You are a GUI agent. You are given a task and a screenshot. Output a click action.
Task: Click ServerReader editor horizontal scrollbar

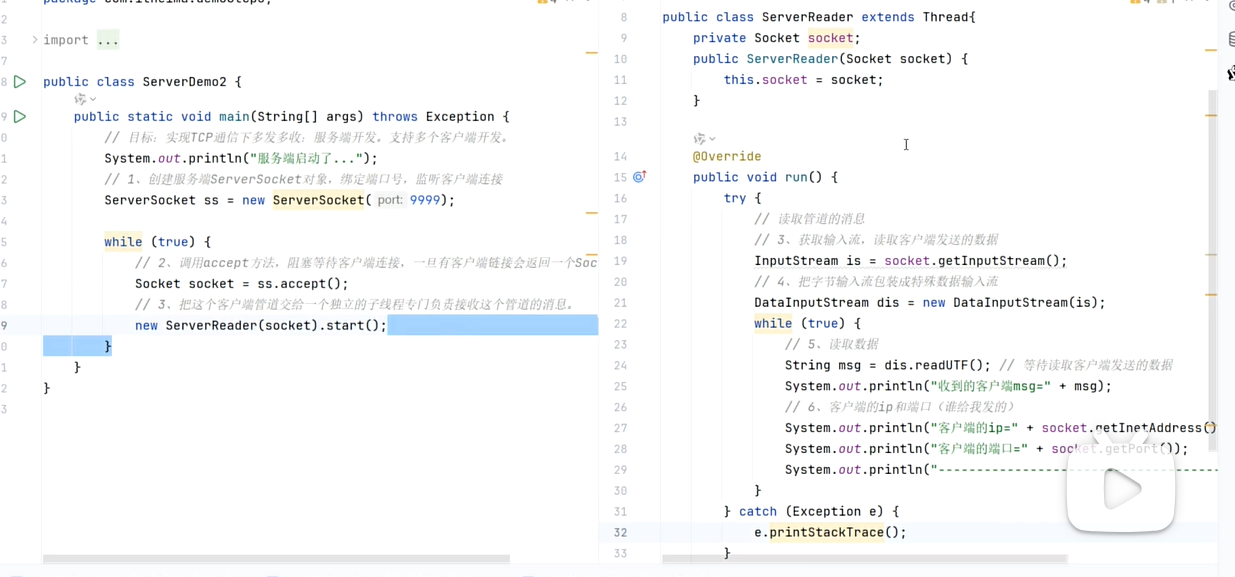865,559
